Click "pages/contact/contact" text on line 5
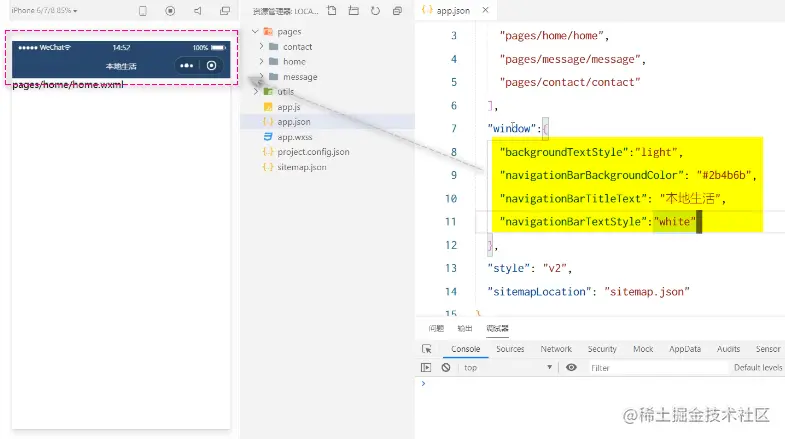The width and height of the screenshot is (785, 439). [x=570, y=82]
